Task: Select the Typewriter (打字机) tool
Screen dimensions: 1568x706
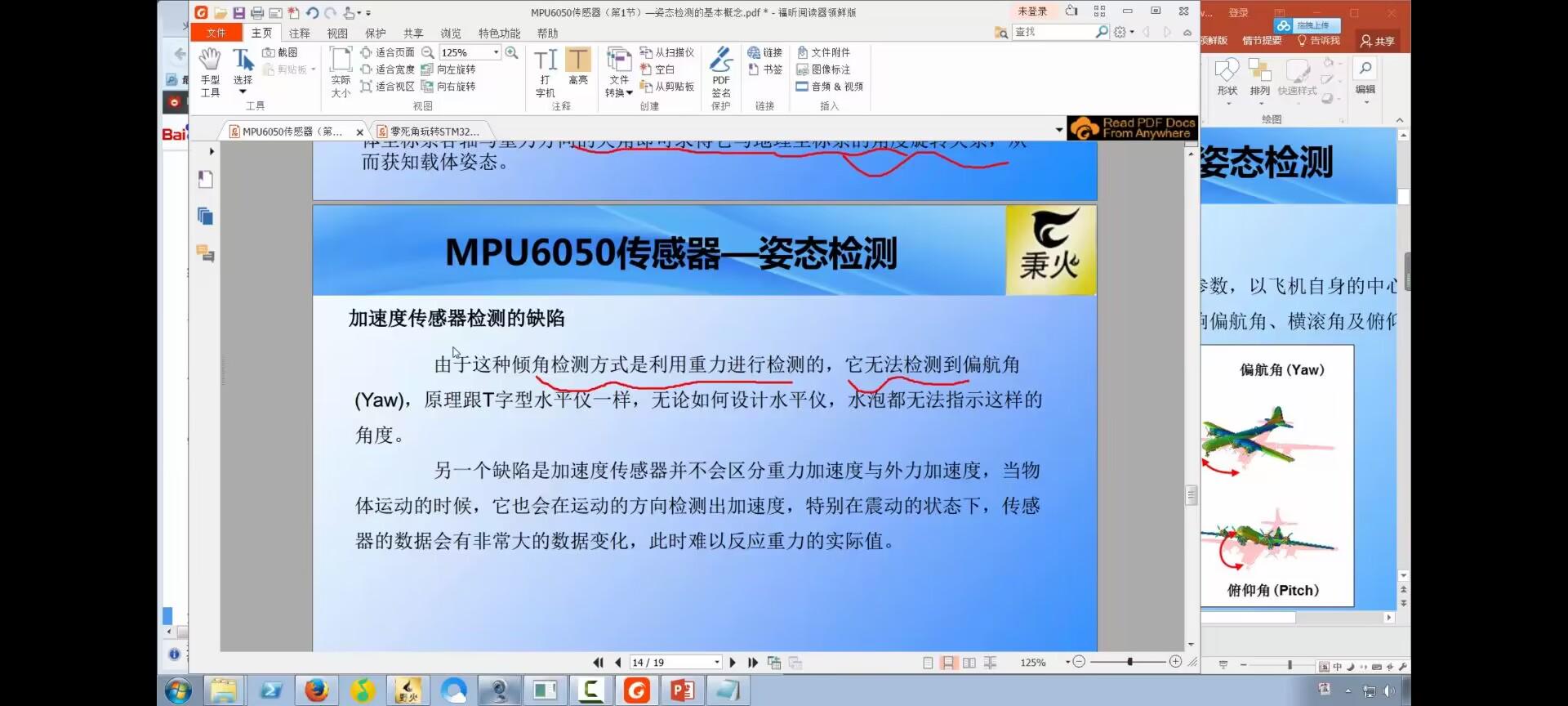Action: click(546, 72)
